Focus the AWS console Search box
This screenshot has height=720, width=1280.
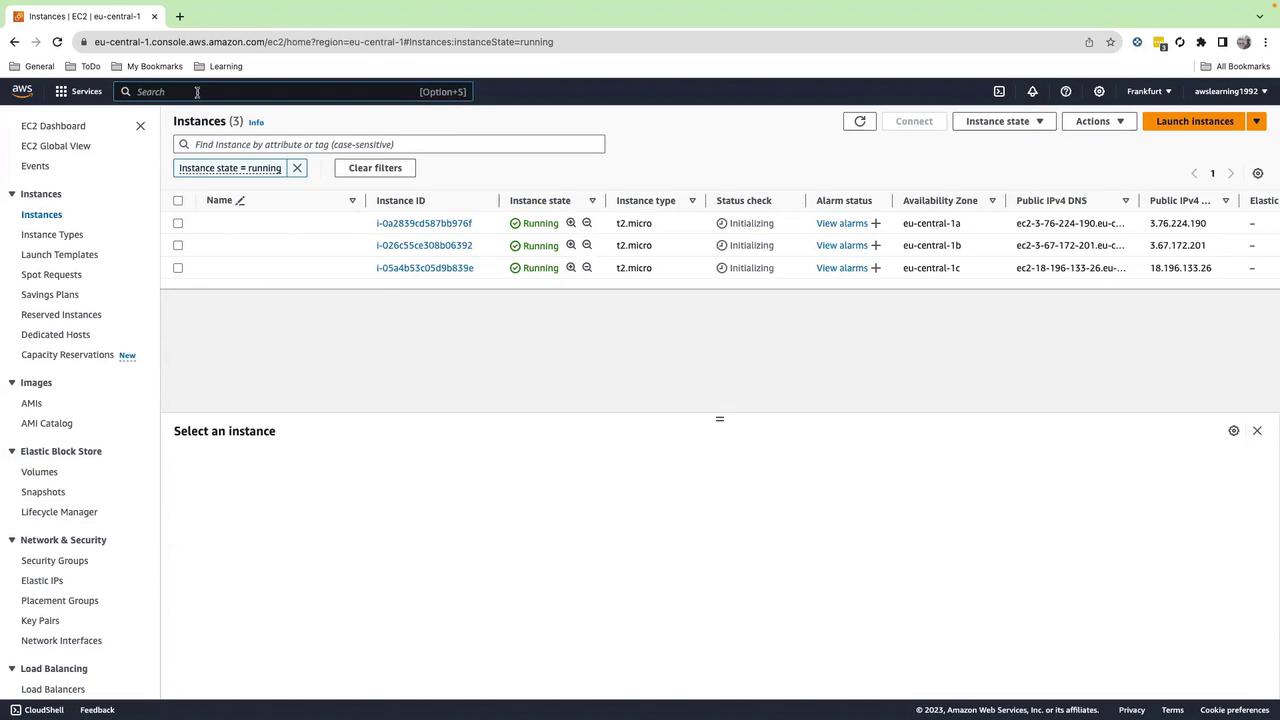(x=292, y=92)
